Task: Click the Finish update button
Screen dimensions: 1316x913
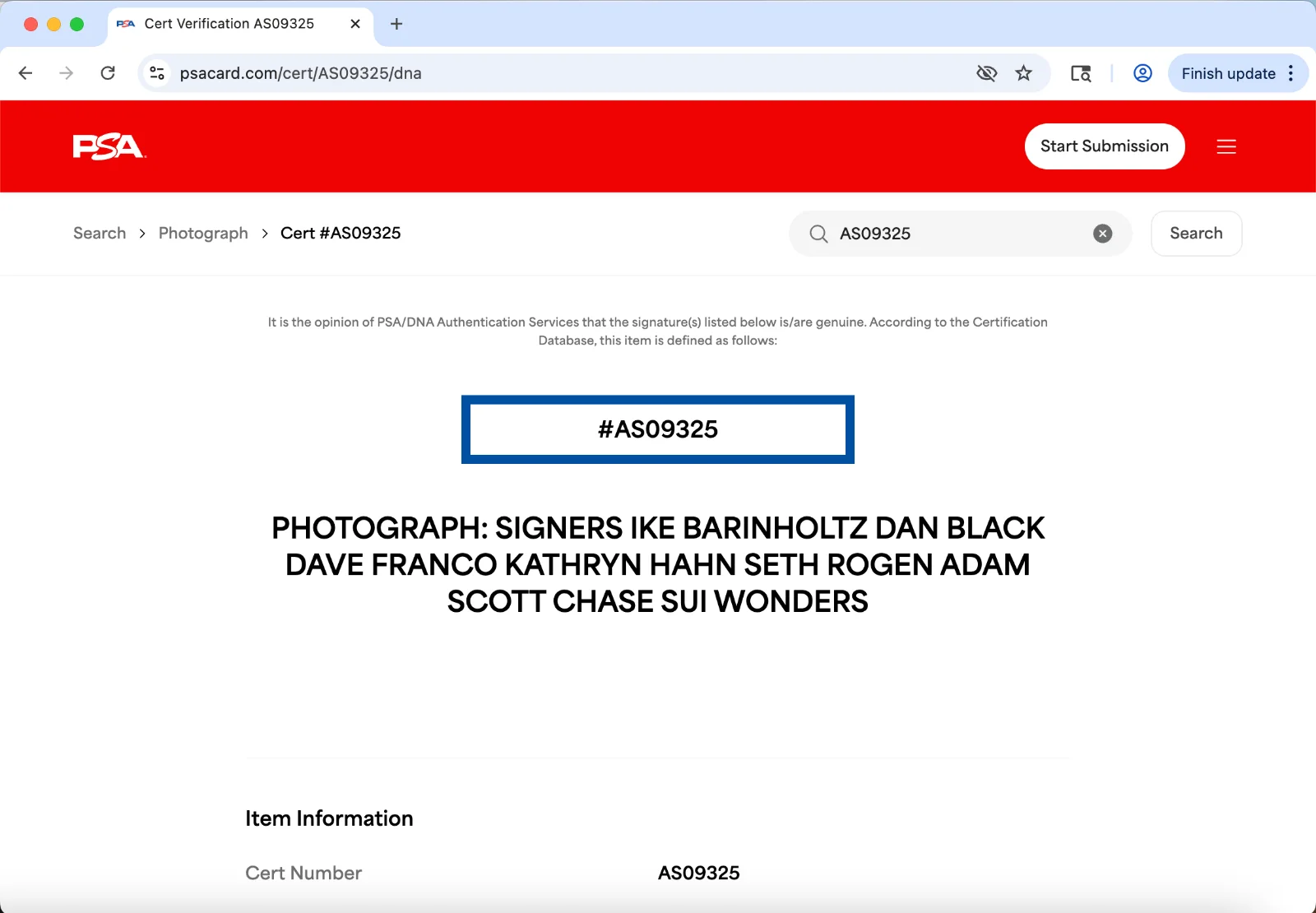Action: [x=1228, y=73]
